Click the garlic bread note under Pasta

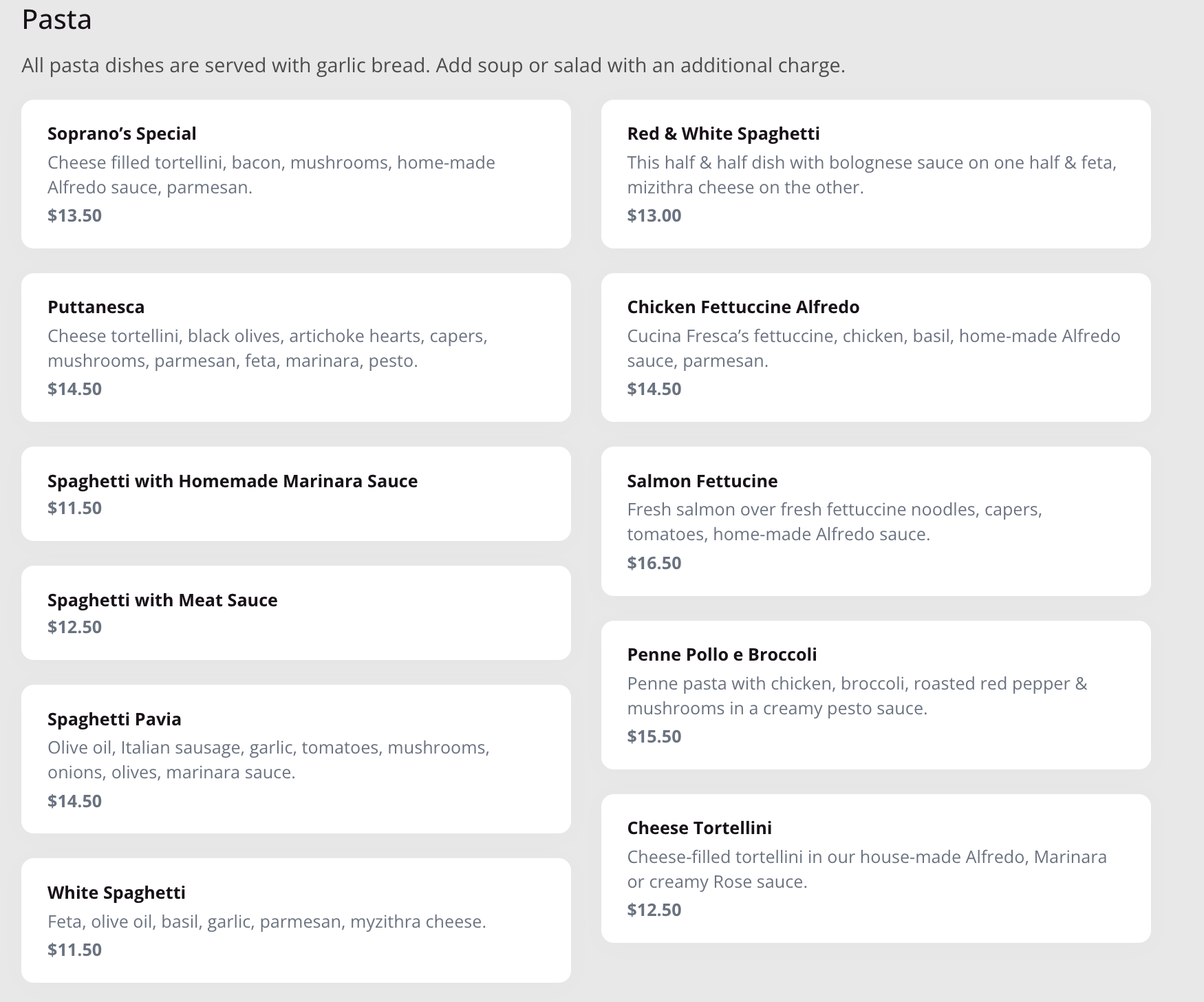pyautogui.click(x=433, y=65)
